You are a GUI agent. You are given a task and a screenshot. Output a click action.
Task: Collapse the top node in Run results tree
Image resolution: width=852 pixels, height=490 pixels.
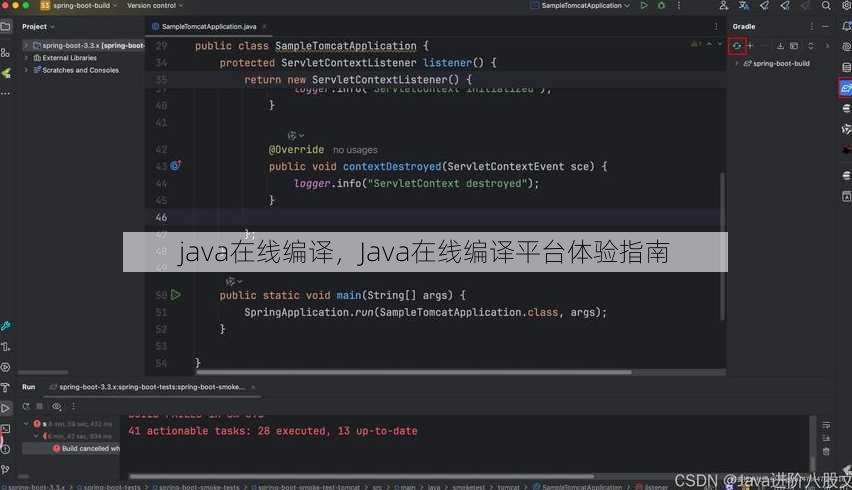[26, 424]
